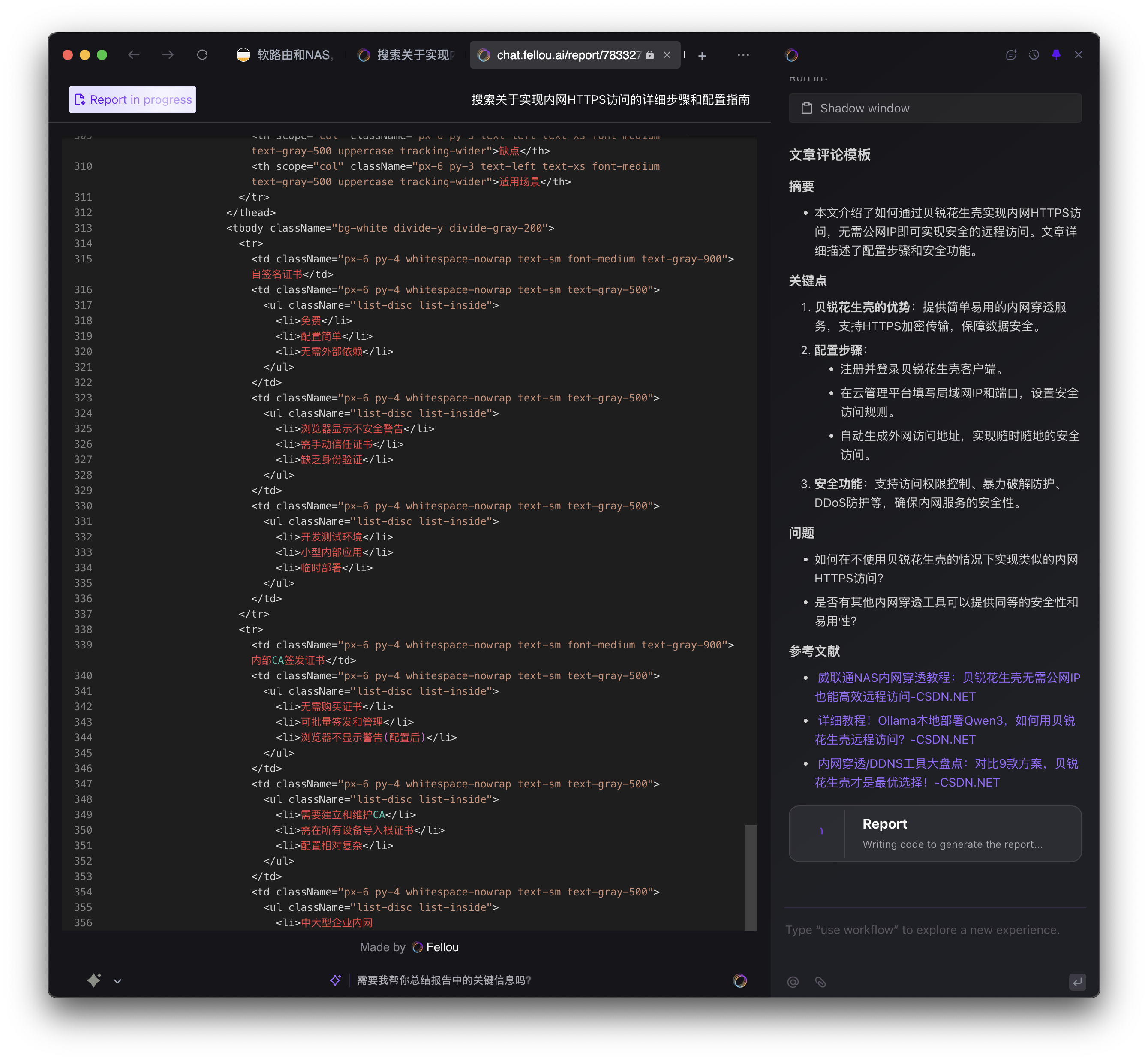Click the browser back arrow
1148x1061 pixels.
[134, 54]
